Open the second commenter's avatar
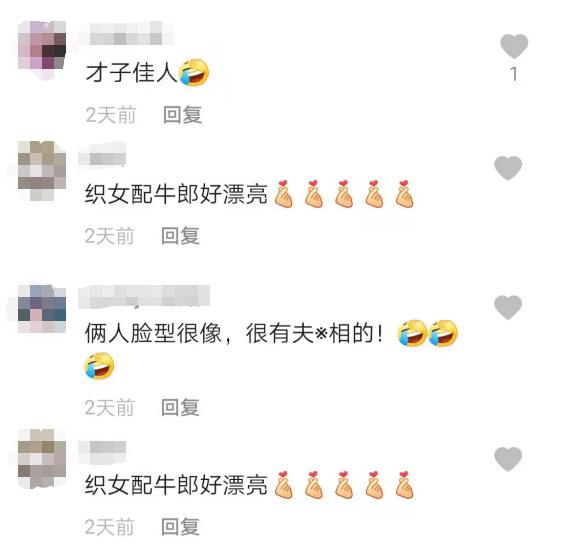Image resolution: width=565 pixels, height=549 pixels. click(x=42, y=170)
